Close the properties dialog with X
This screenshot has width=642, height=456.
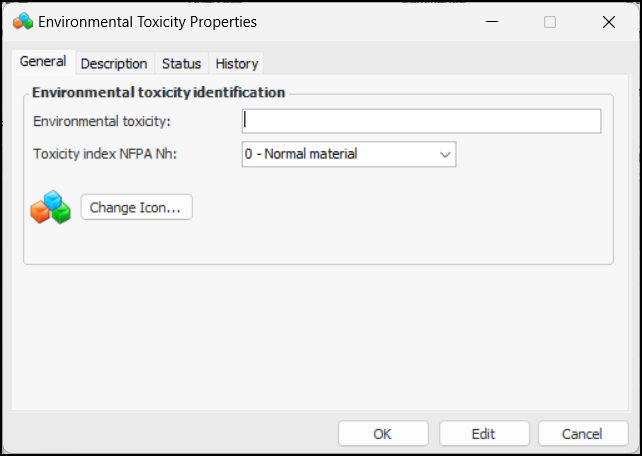pyautogui.click(x=609, y=21)
